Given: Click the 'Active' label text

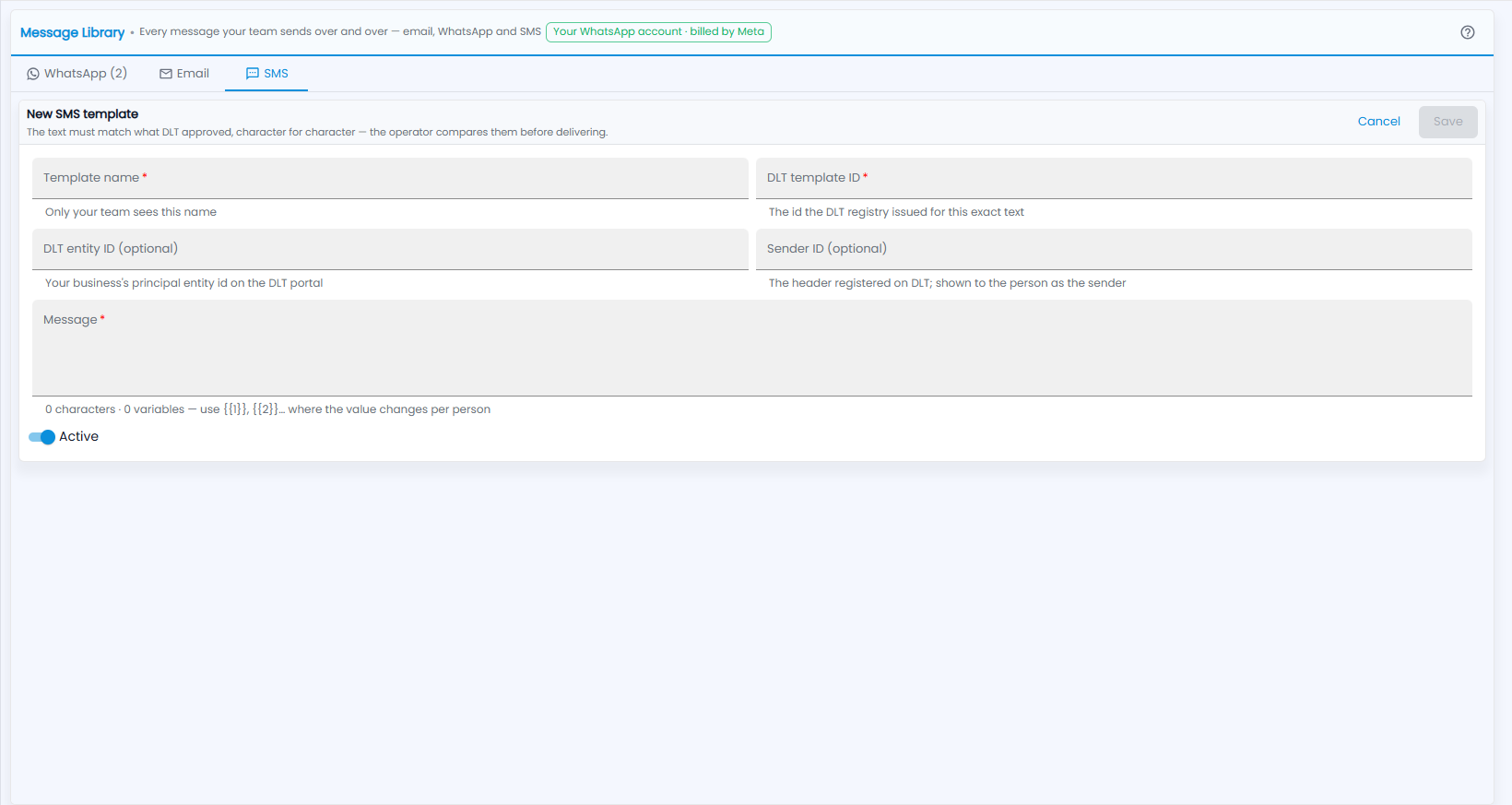Looking at the screenshot, I should [78, 437].
